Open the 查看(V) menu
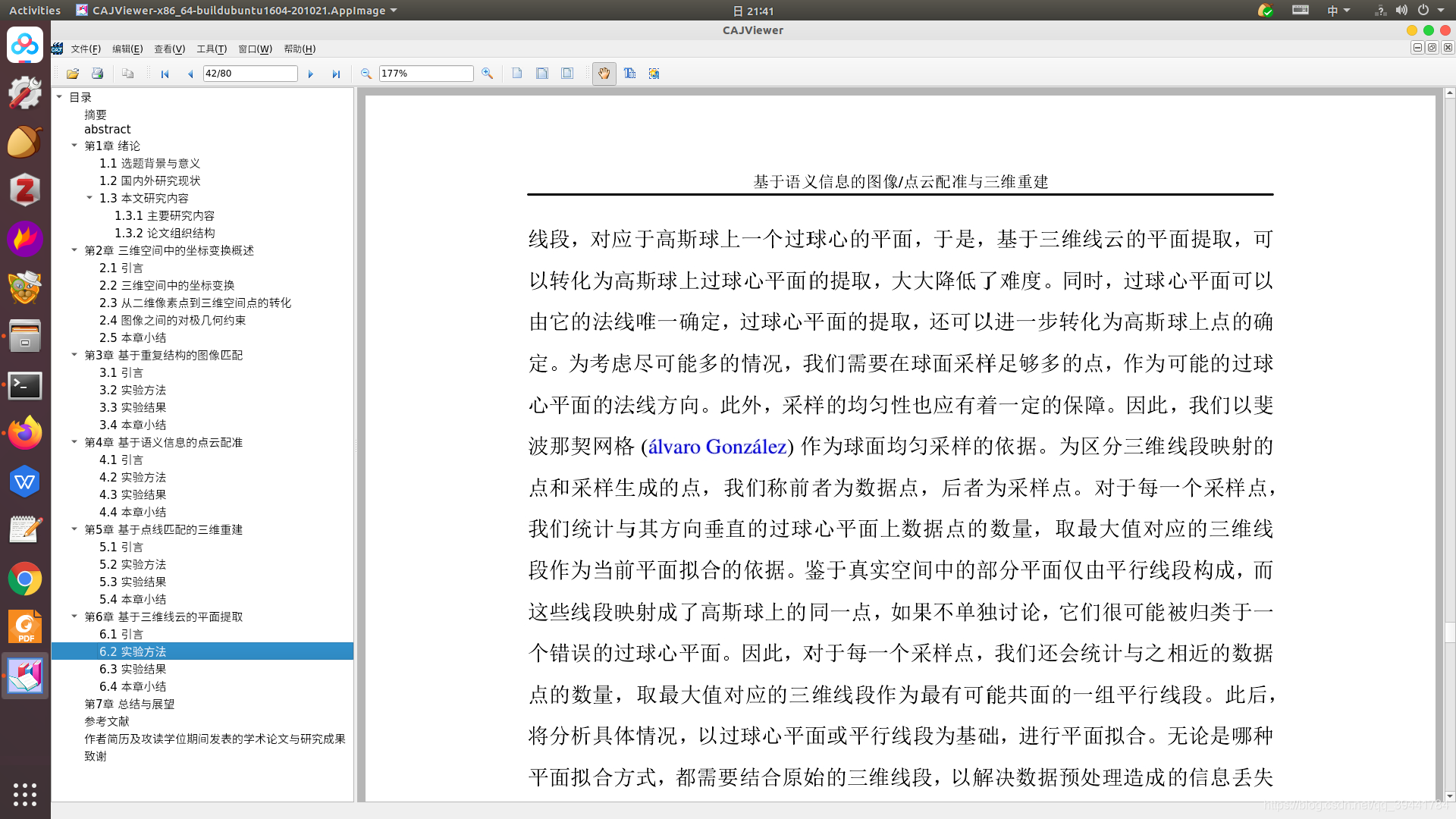The width and height of the screenshot is (1456, 819). [x=170, y=49]
